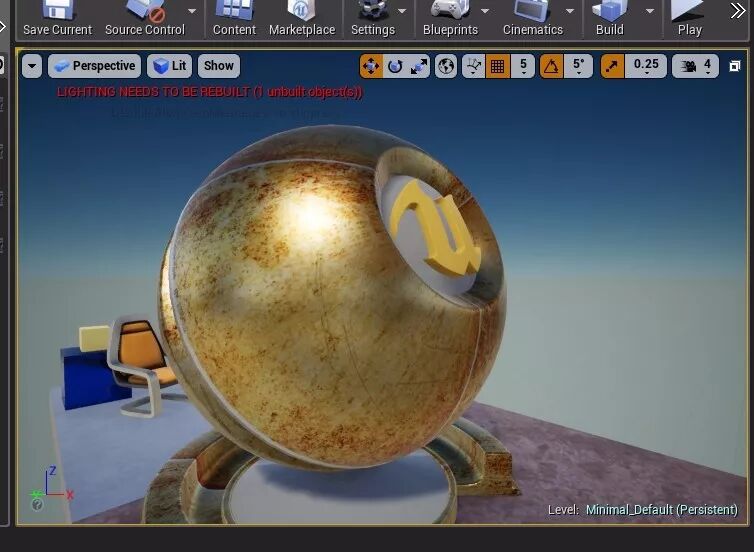Select the scale gizmo tool

(x=418, y=66)
